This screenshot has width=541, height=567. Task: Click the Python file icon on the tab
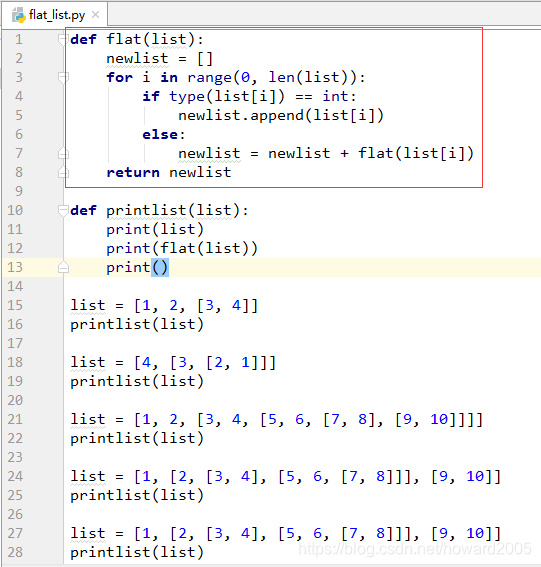(19, 15)
